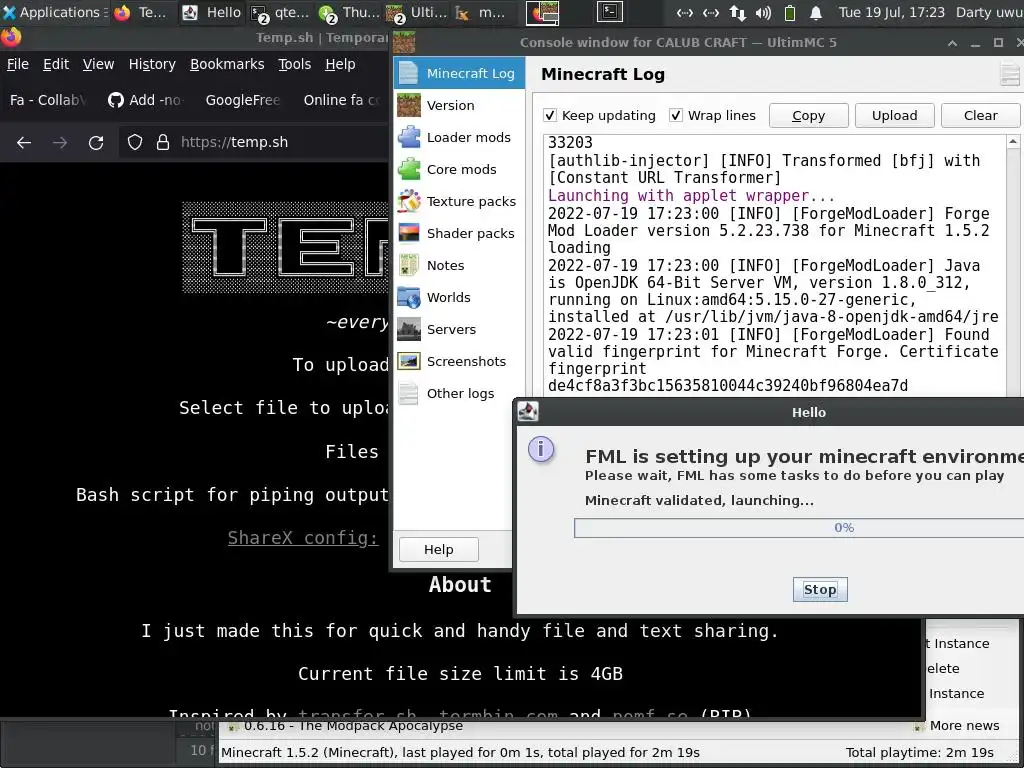
Task: Switch to the Ulti... taskbar item
Action: pyautogui.click(x=415, y=12)
